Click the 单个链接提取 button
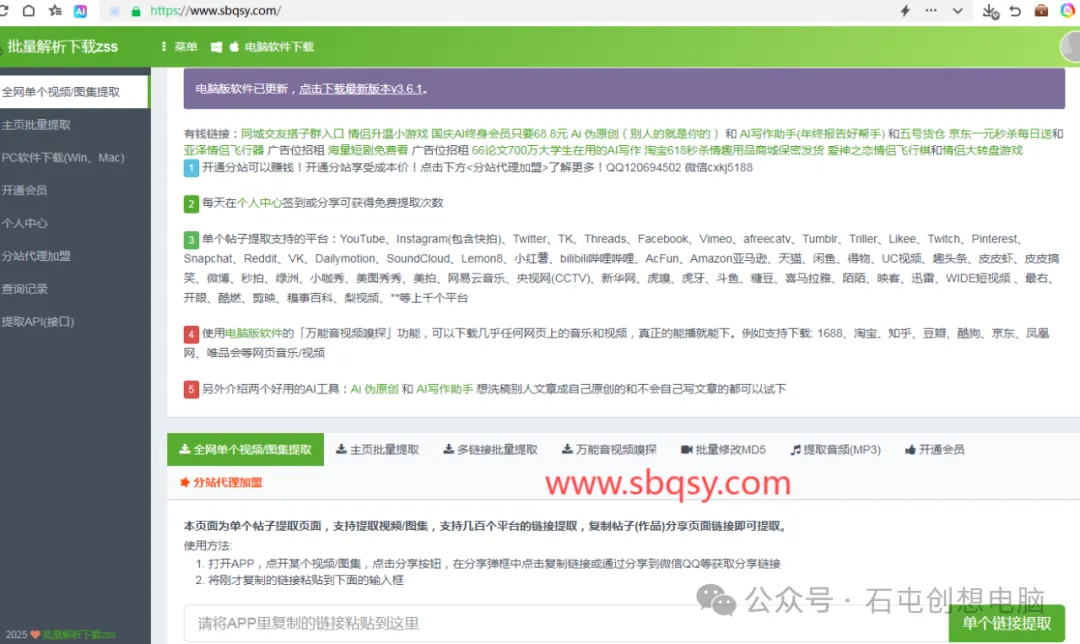 tap(1006, 623)
